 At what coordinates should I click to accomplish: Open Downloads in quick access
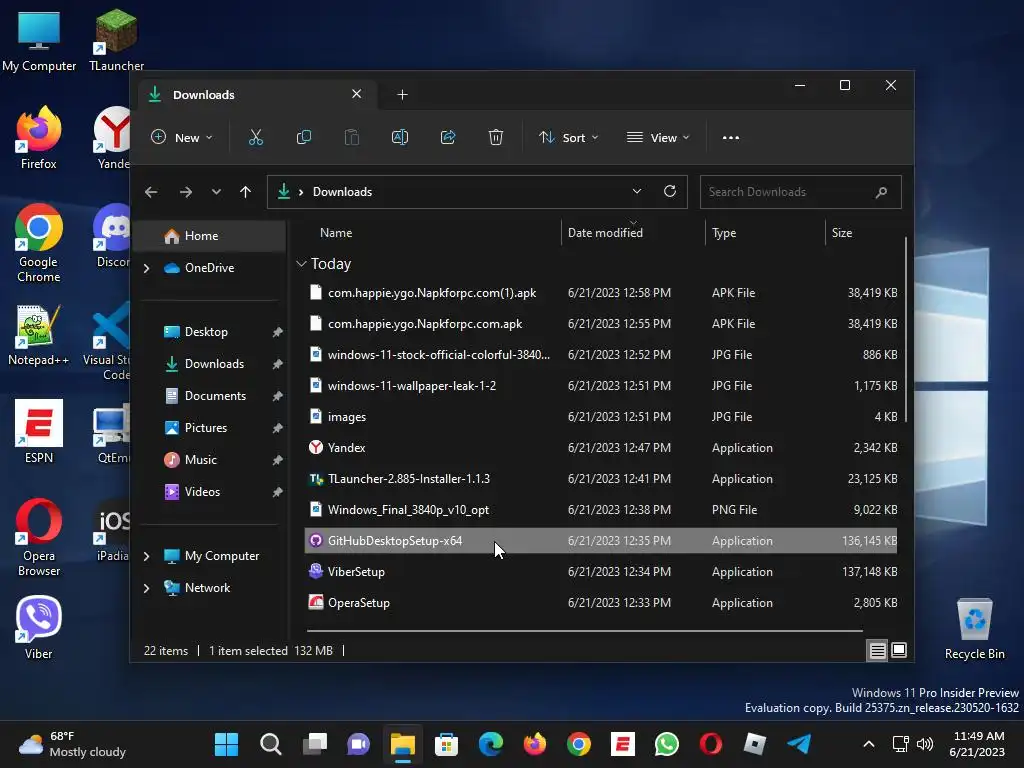pos(214,364)
